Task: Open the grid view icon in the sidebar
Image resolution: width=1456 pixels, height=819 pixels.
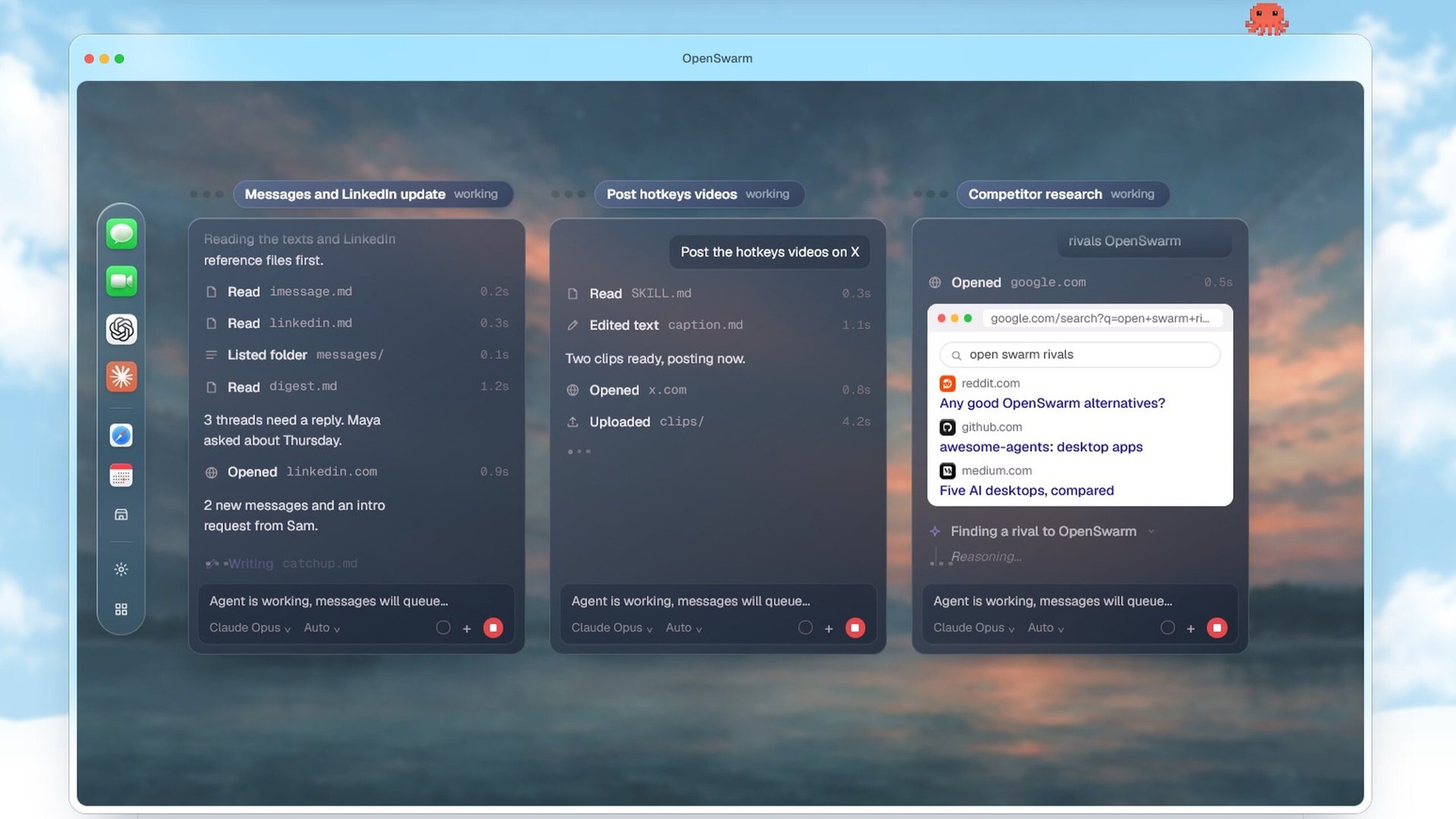Action: 121,610
